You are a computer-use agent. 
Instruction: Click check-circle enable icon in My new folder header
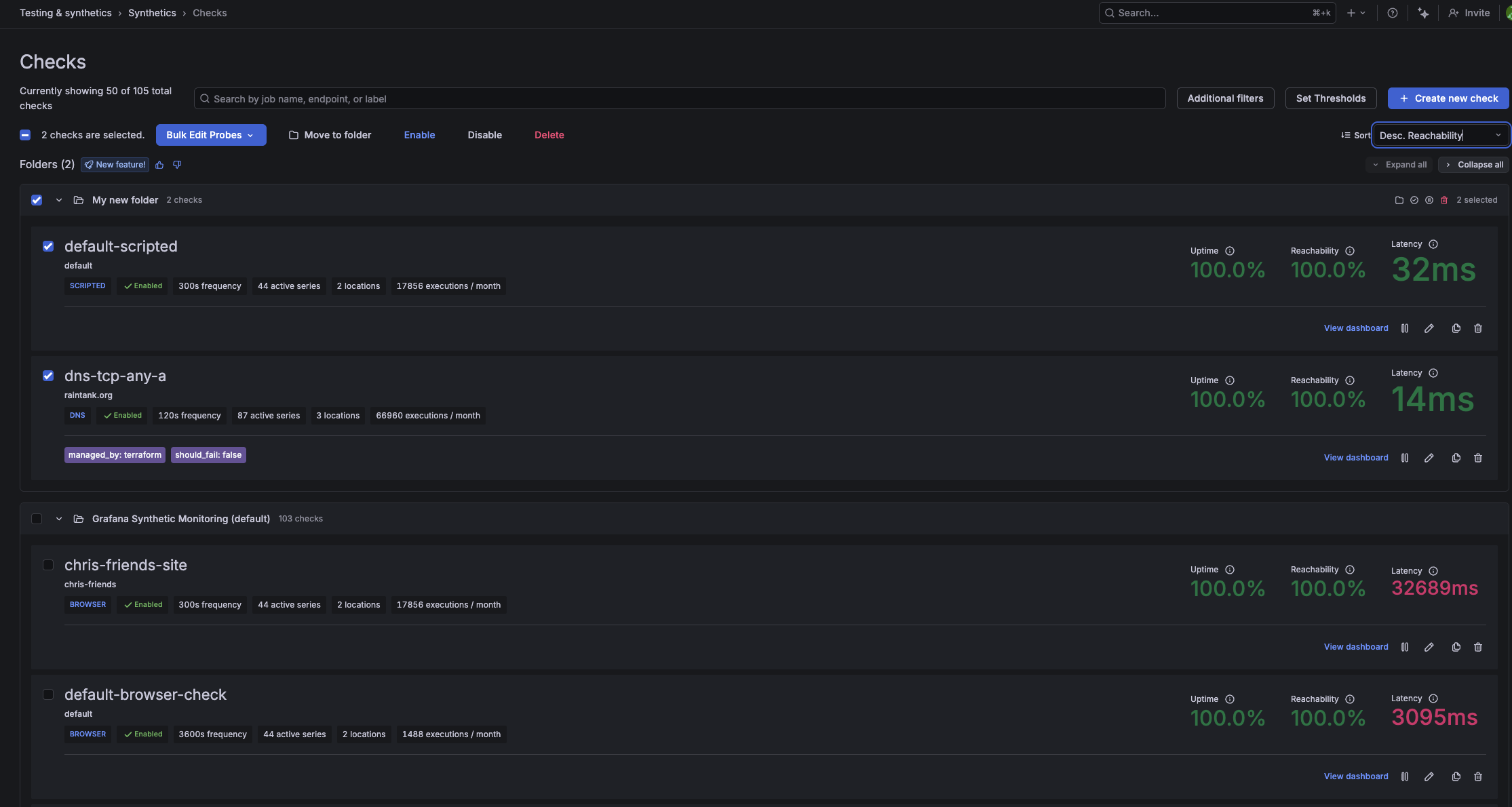coord(1414,200)
